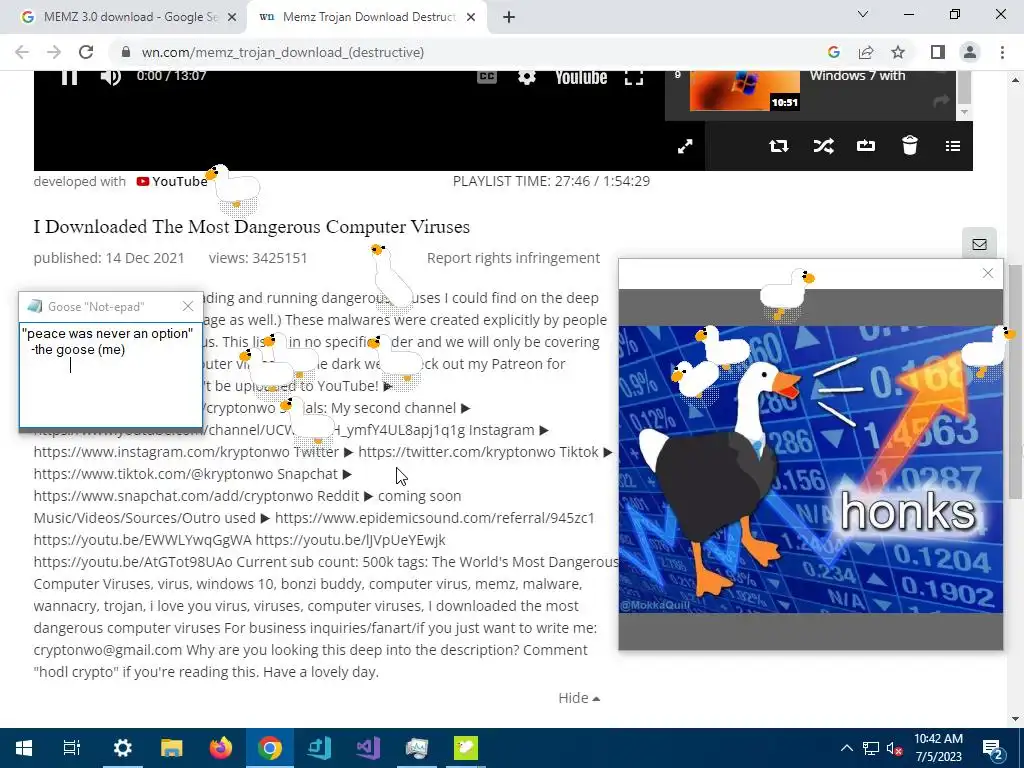Open the YouTube logo in player
1024x768 pixels.
point(581,77)
